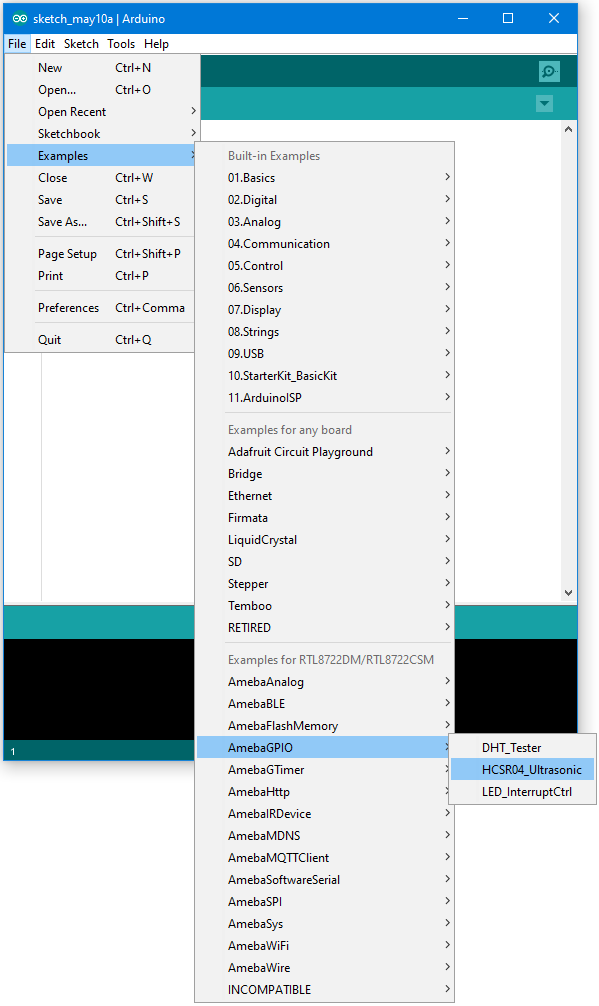This screenshot has height=1006, width=599.
Task: Open AmebaAnalog examples submenu
Action: click(x=325, y=682)
